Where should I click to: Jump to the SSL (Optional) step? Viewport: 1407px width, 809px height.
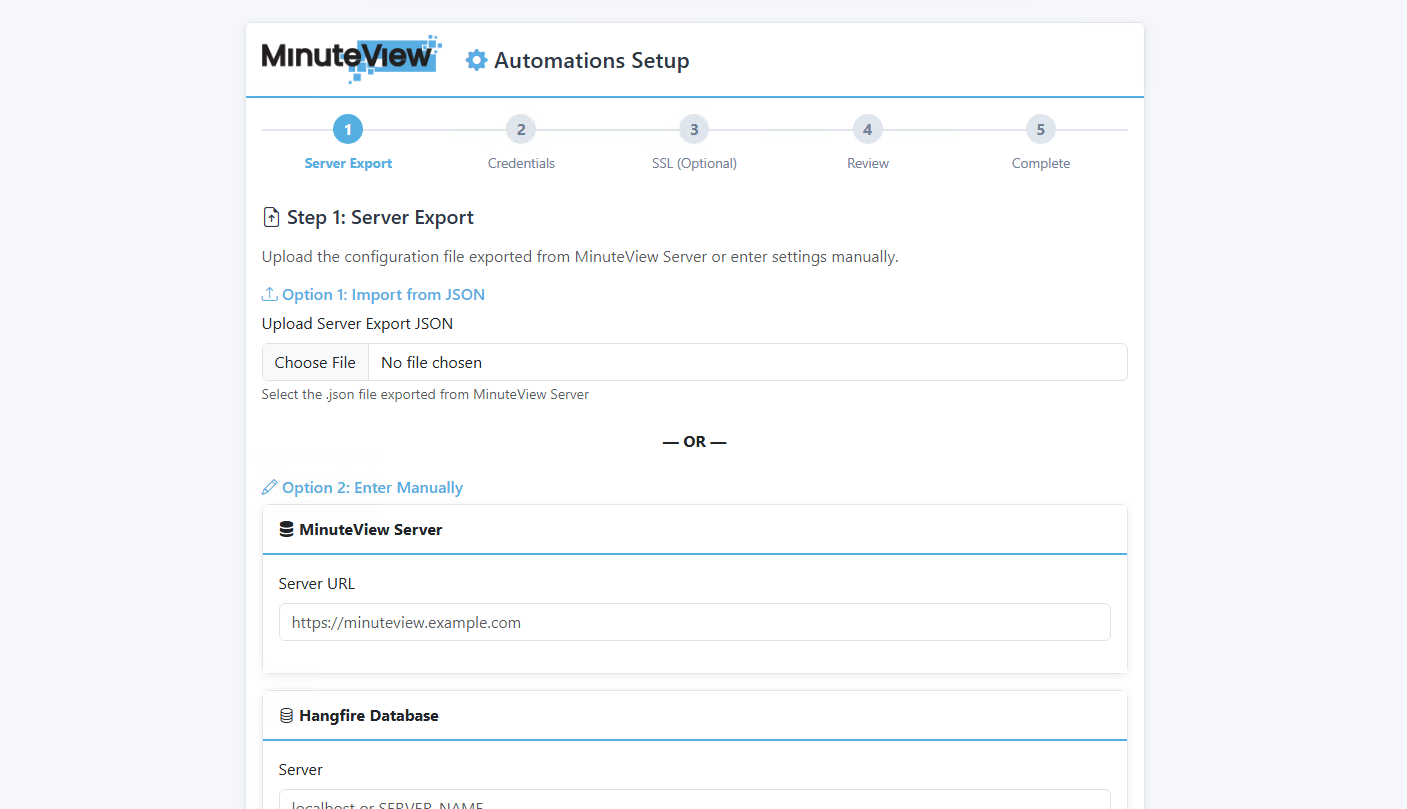coord(694,128)
